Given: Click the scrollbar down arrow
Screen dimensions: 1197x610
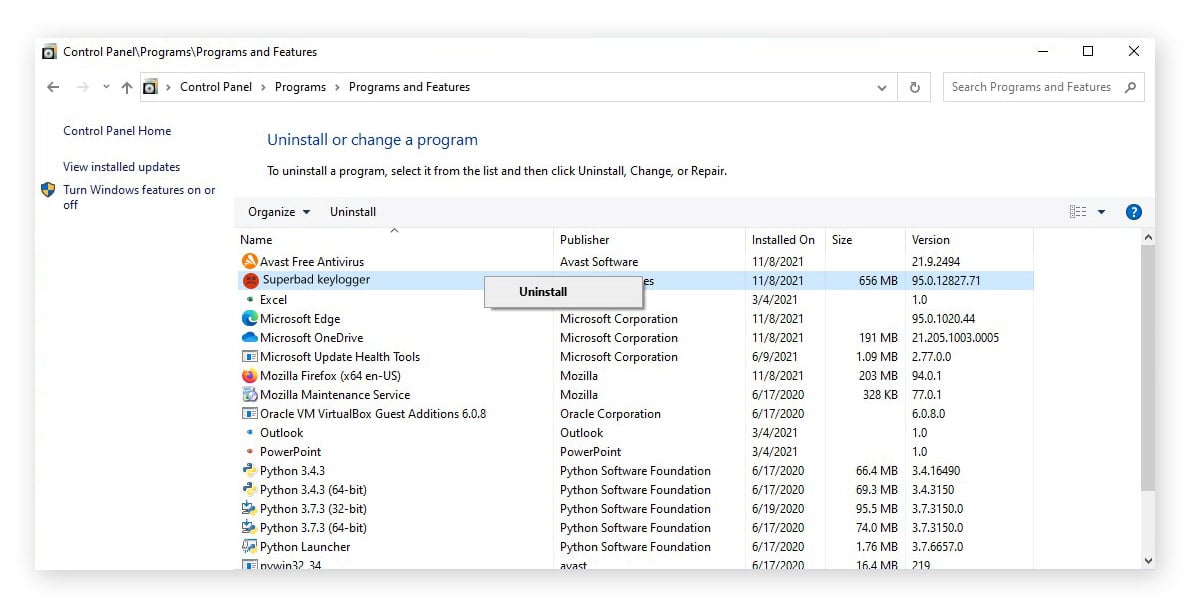Looking at the screenshot, I should tap(1148, 560).
